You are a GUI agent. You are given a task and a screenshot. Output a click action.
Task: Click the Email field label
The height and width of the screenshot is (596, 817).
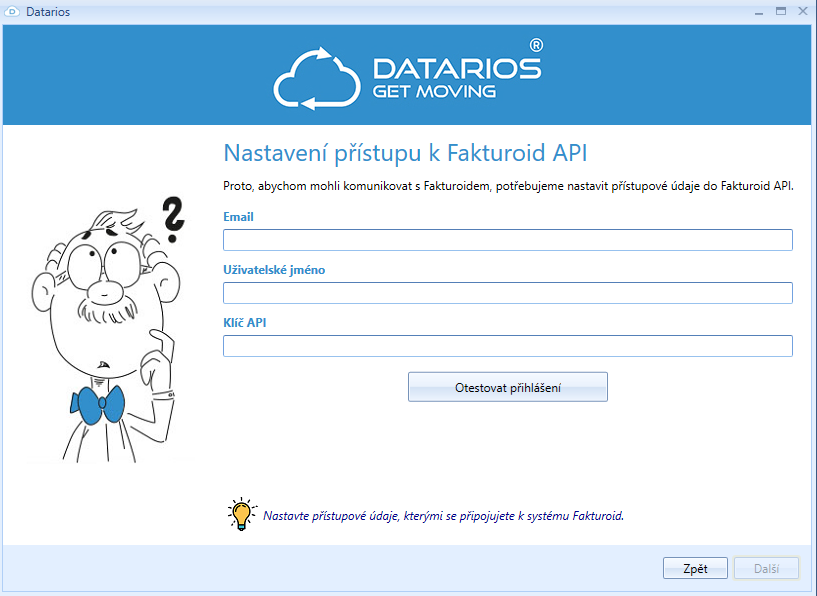238,216
